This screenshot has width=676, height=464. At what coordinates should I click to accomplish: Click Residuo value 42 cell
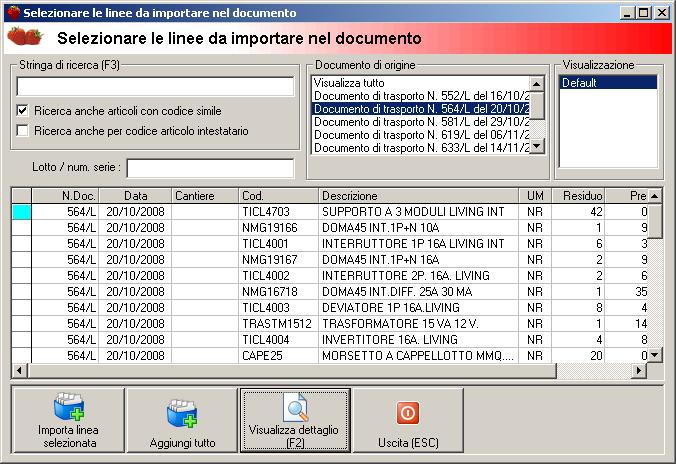578,212
